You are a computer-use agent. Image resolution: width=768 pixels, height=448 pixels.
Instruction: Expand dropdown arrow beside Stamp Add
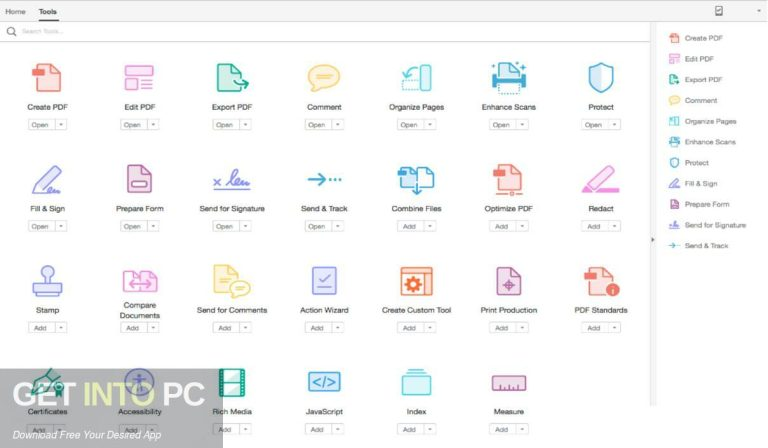pos(61,328)
